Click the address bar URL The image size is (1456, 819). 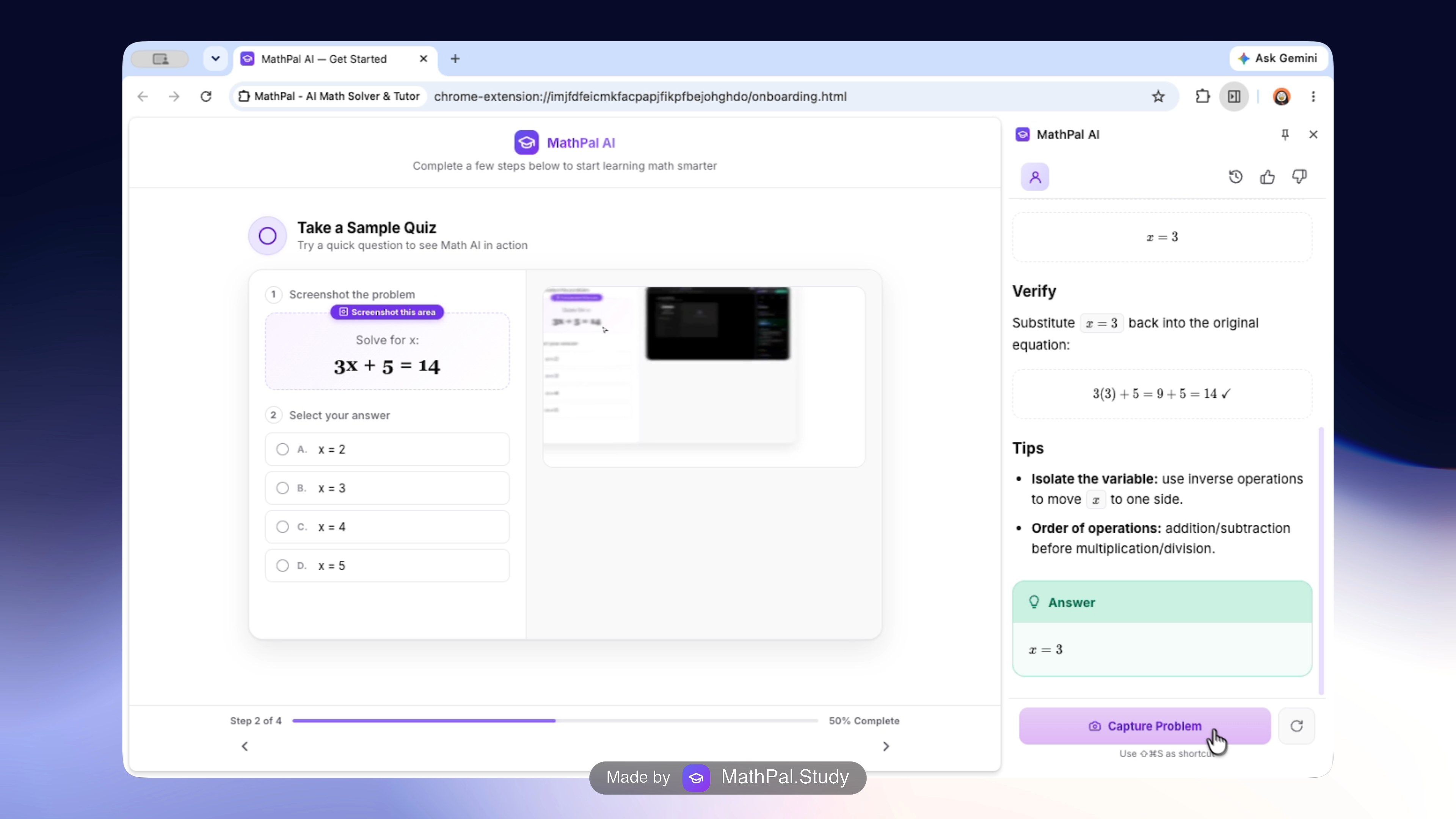tap(640, 97)
